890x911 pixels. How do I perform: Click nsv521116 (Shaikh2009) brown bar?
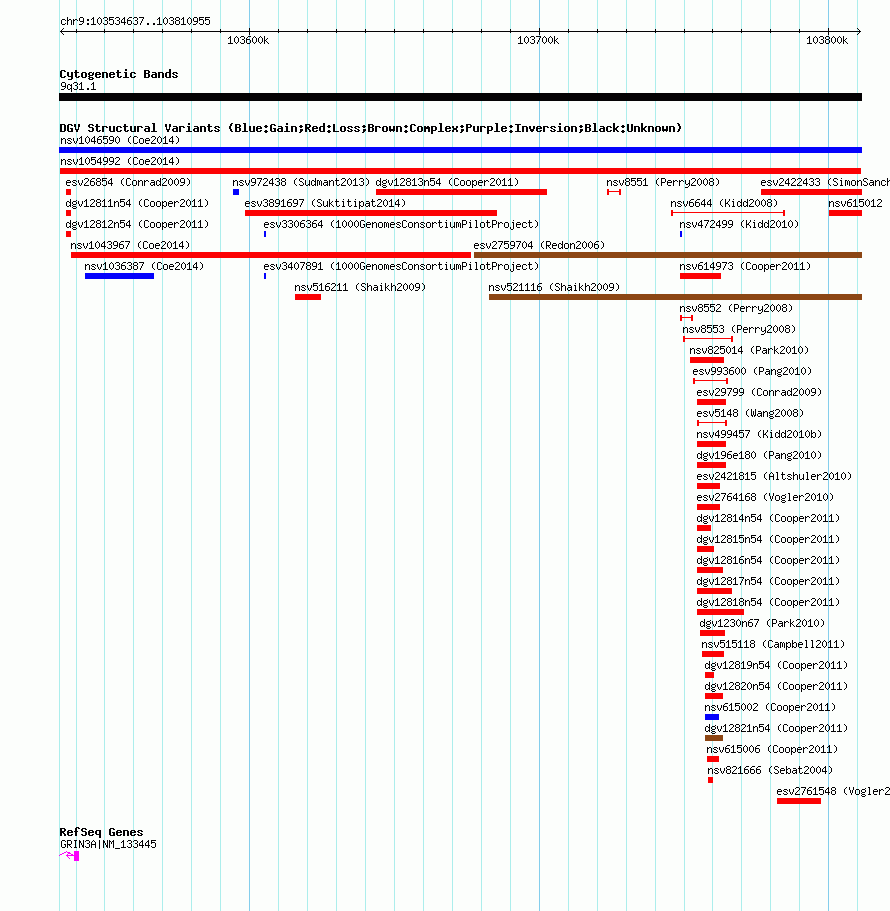point(675,297)
